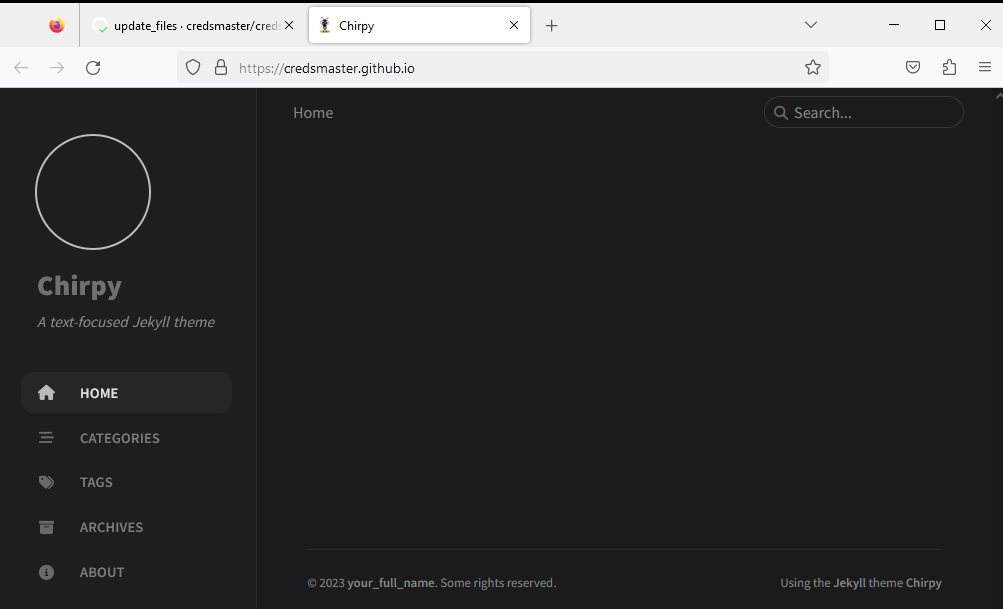Open the Firefox hamburger application menu
1003x609 pixels.
[985, 68]
